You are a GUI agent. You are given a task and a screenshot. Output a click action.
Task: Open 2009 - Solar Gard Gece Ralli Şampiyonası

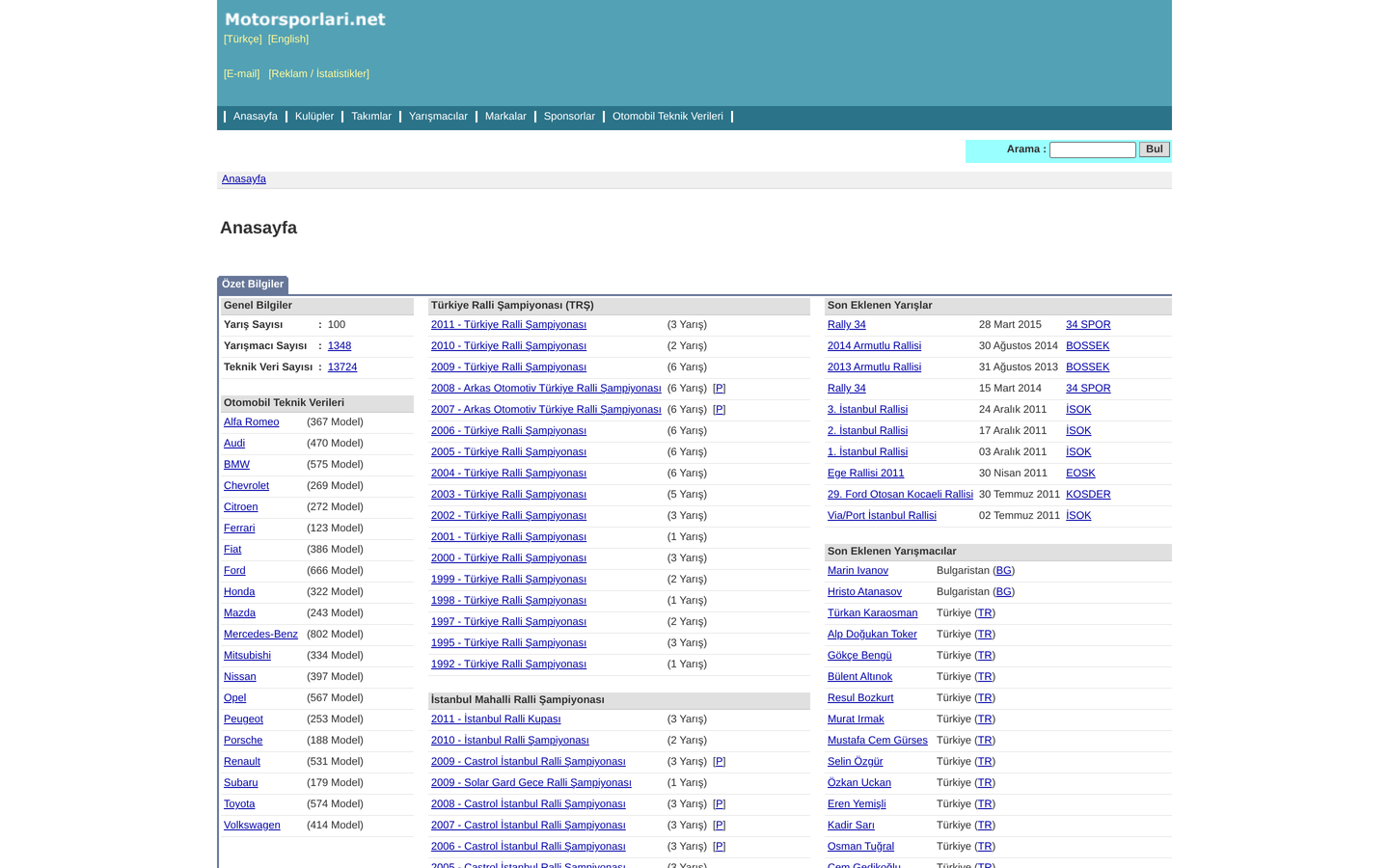point(531,782)
